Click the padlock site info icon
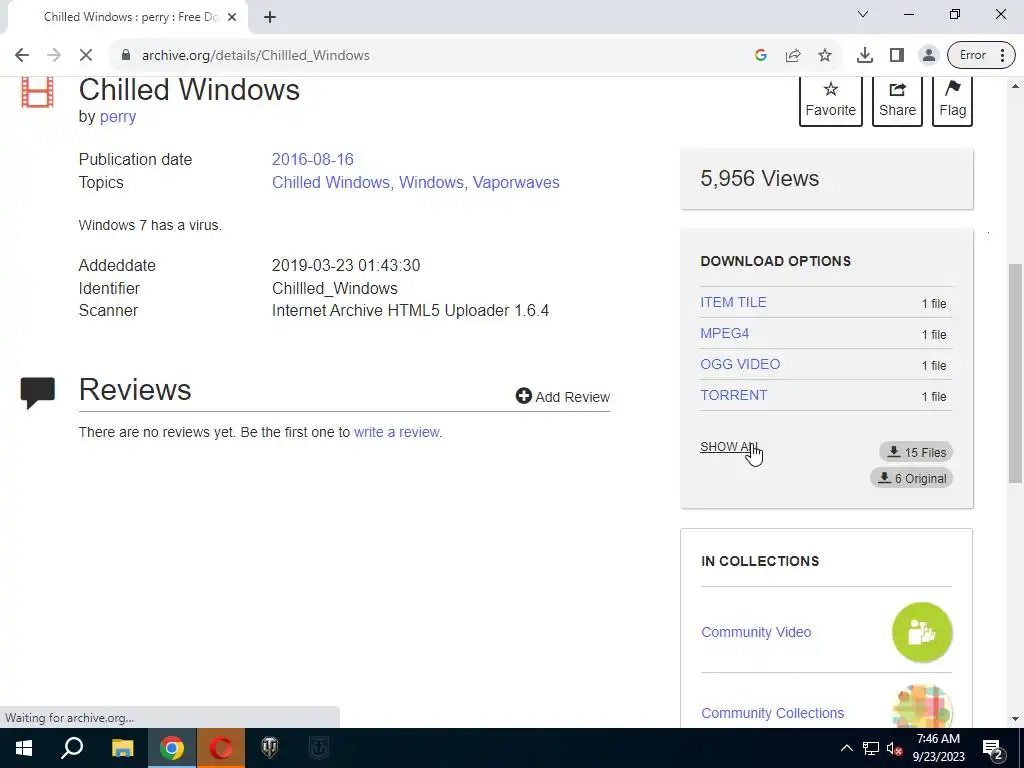The height and width of the screenshot is (768, 1024). 126,56
